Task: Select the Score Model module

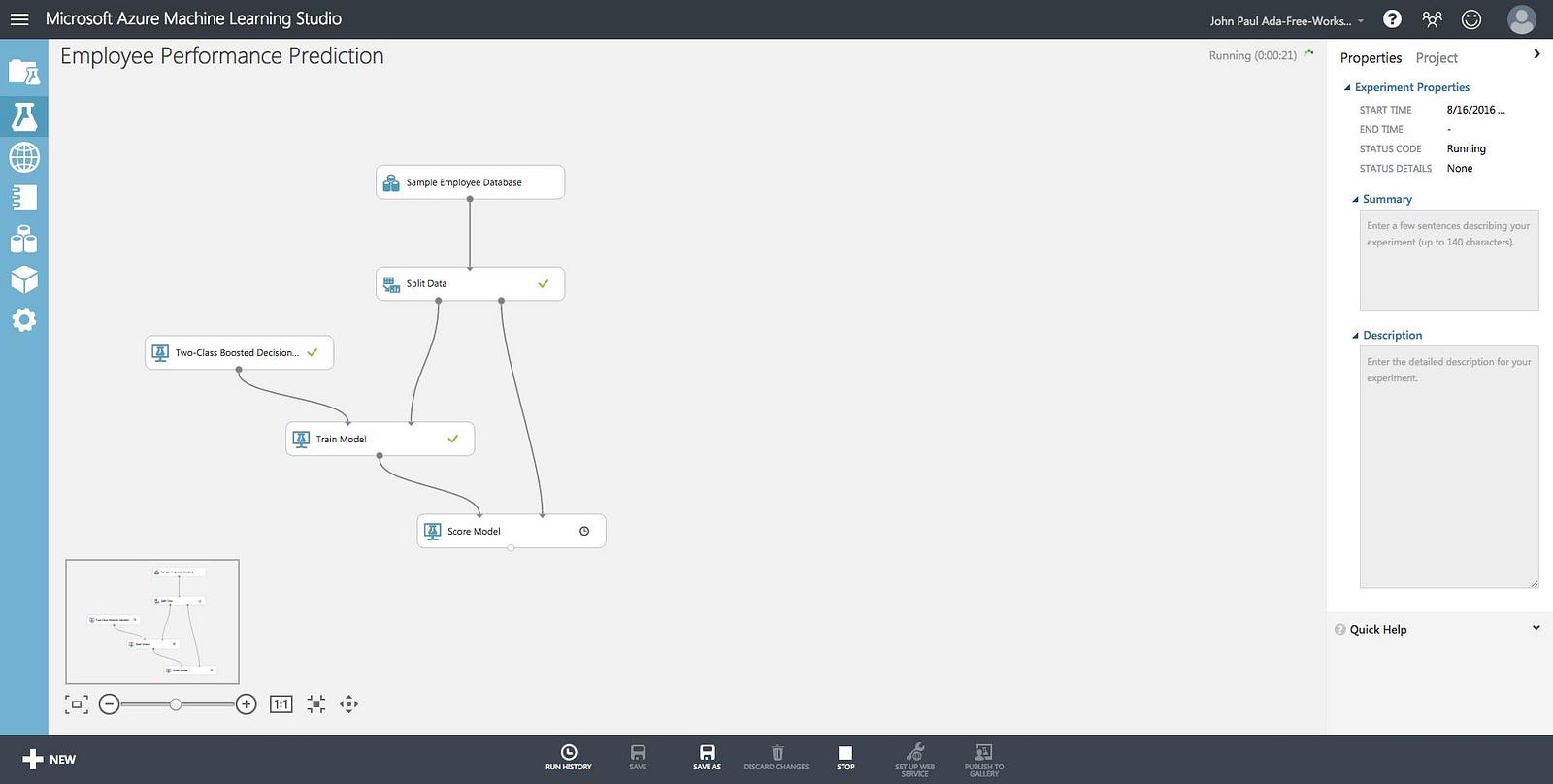Action: pos(512,531)
